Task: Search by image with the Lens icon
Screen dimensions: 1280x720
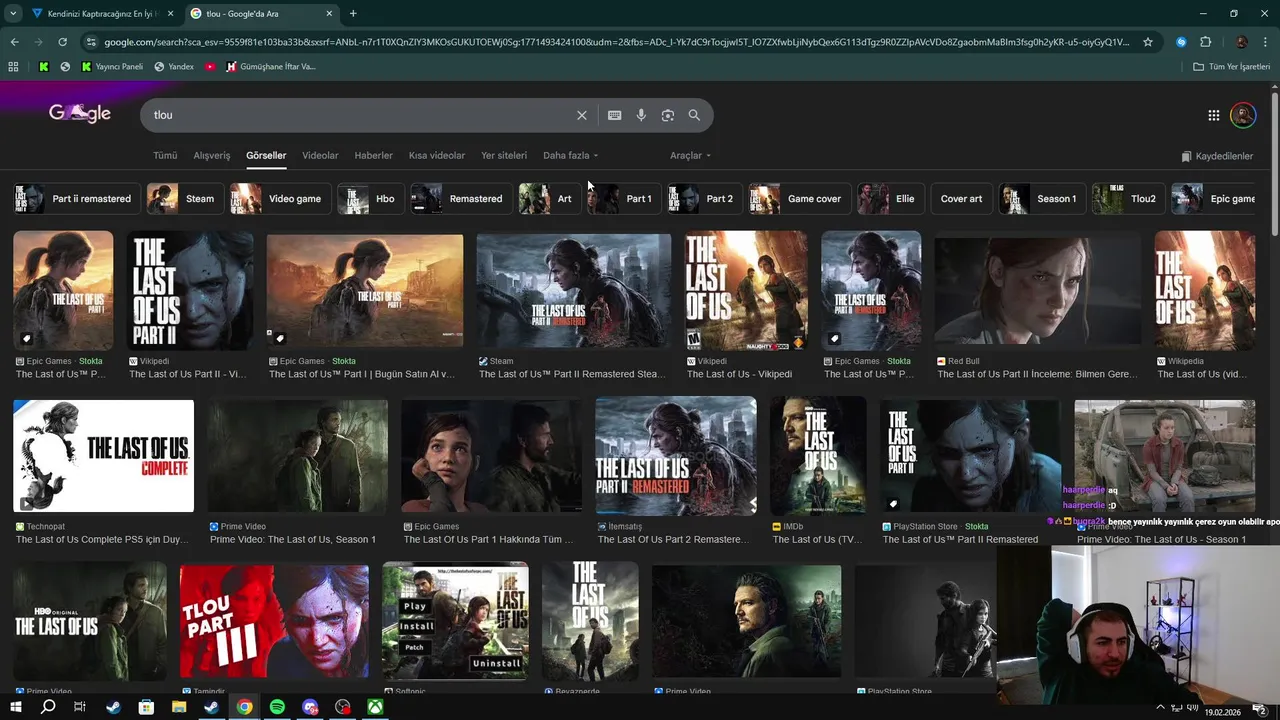Action: 668,115
